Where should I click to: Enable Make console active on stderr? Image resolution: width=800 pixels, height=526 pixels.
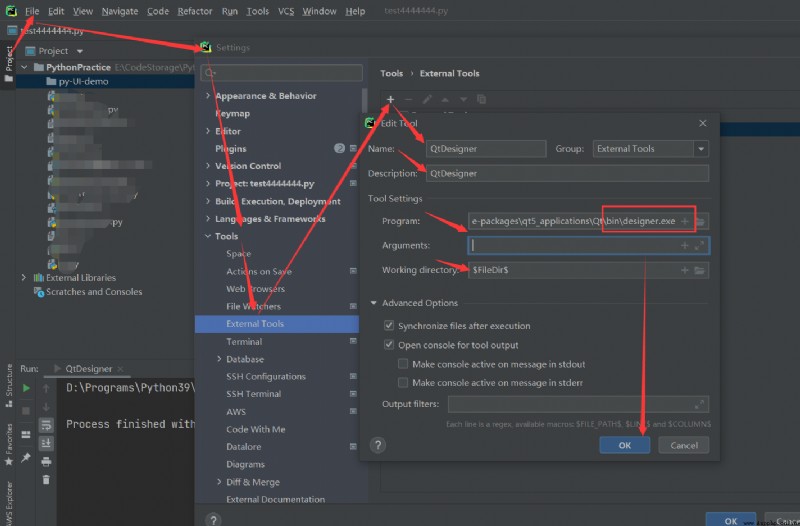pyautogui.click(x=403, y=383)
